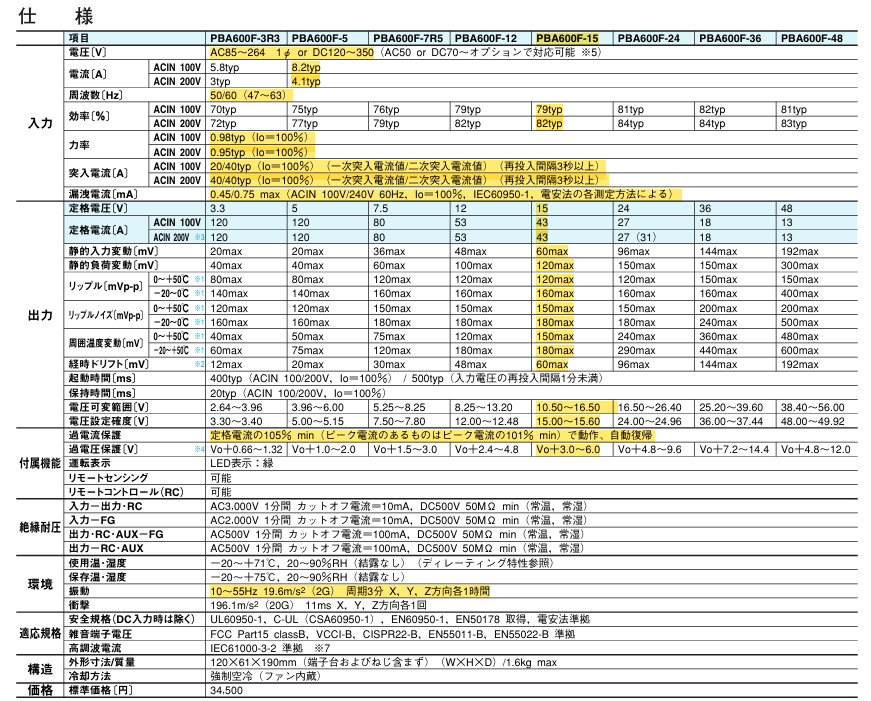Click the 5.8typ current value
The width and height of the screenshot is (871, 701).
tap(224, 67)
